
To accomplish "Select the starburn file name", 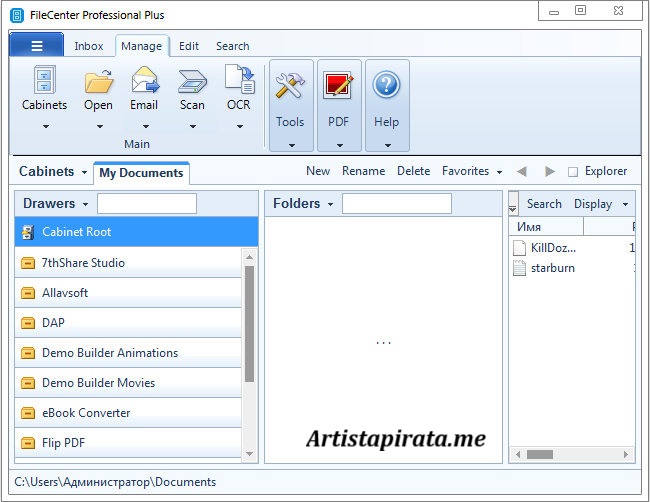I will pyautogui.click(x=553, y=268).
